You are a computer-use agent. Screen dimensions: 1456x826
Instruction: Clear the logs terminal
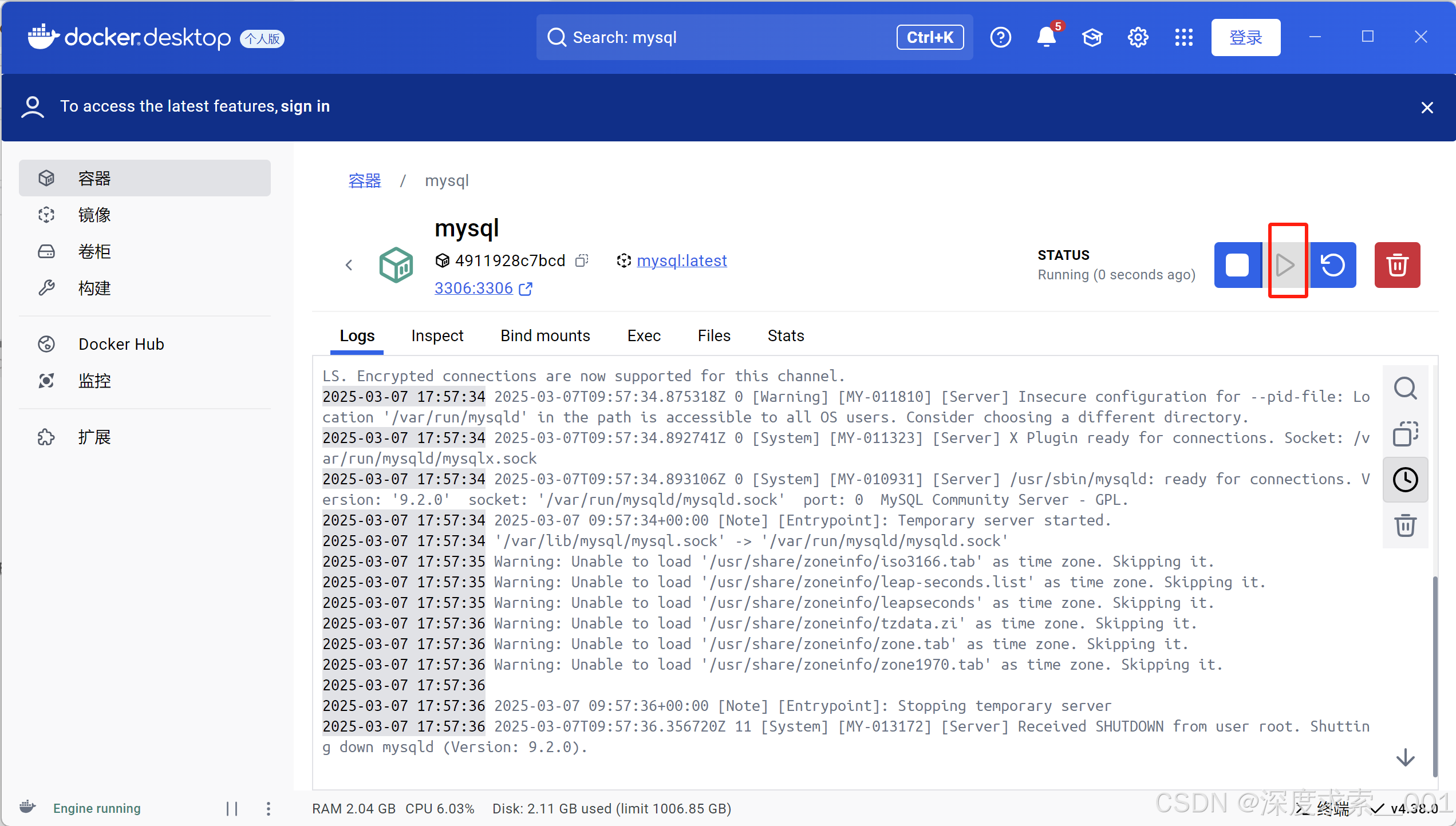(x=1404, y=525)
